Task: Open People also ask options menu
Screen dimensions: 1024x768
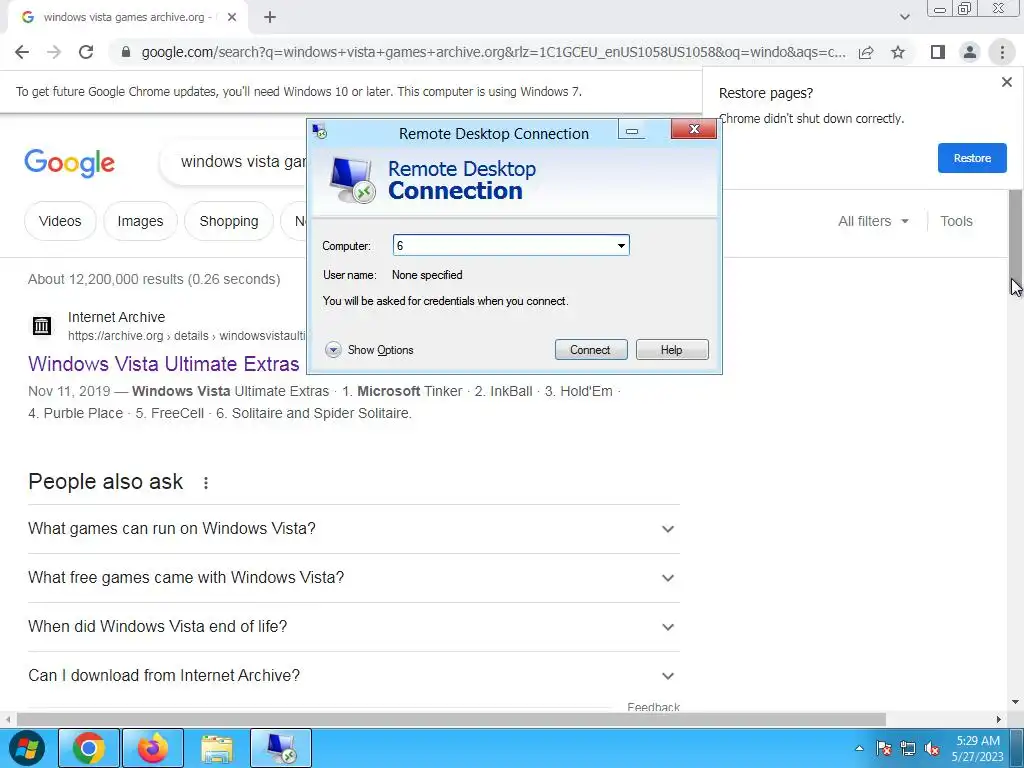Action: (x=206, y=483)
